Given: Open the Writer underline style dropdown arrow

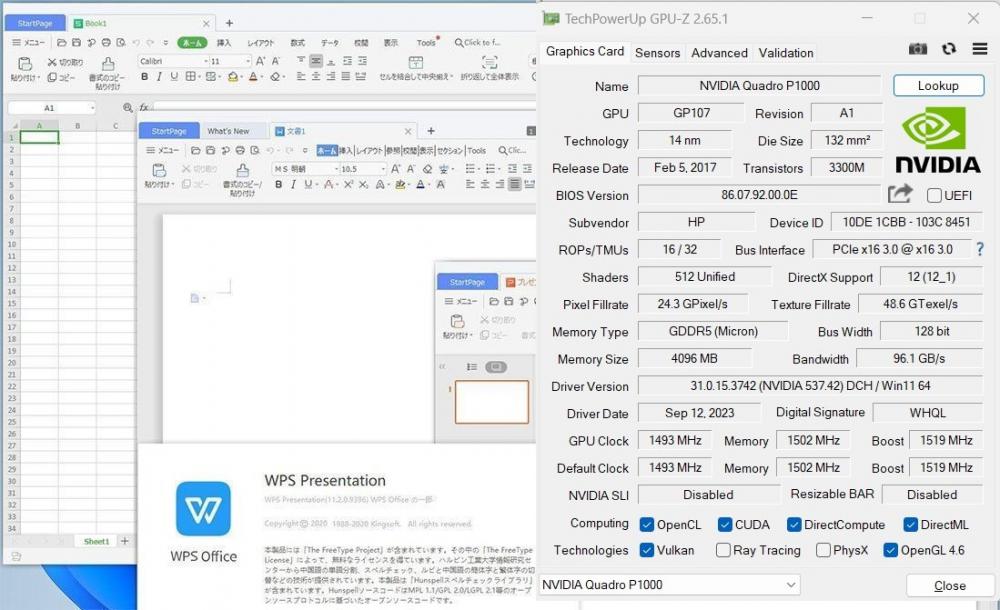Looking at the screenshot, I should [x=318, y=185].
